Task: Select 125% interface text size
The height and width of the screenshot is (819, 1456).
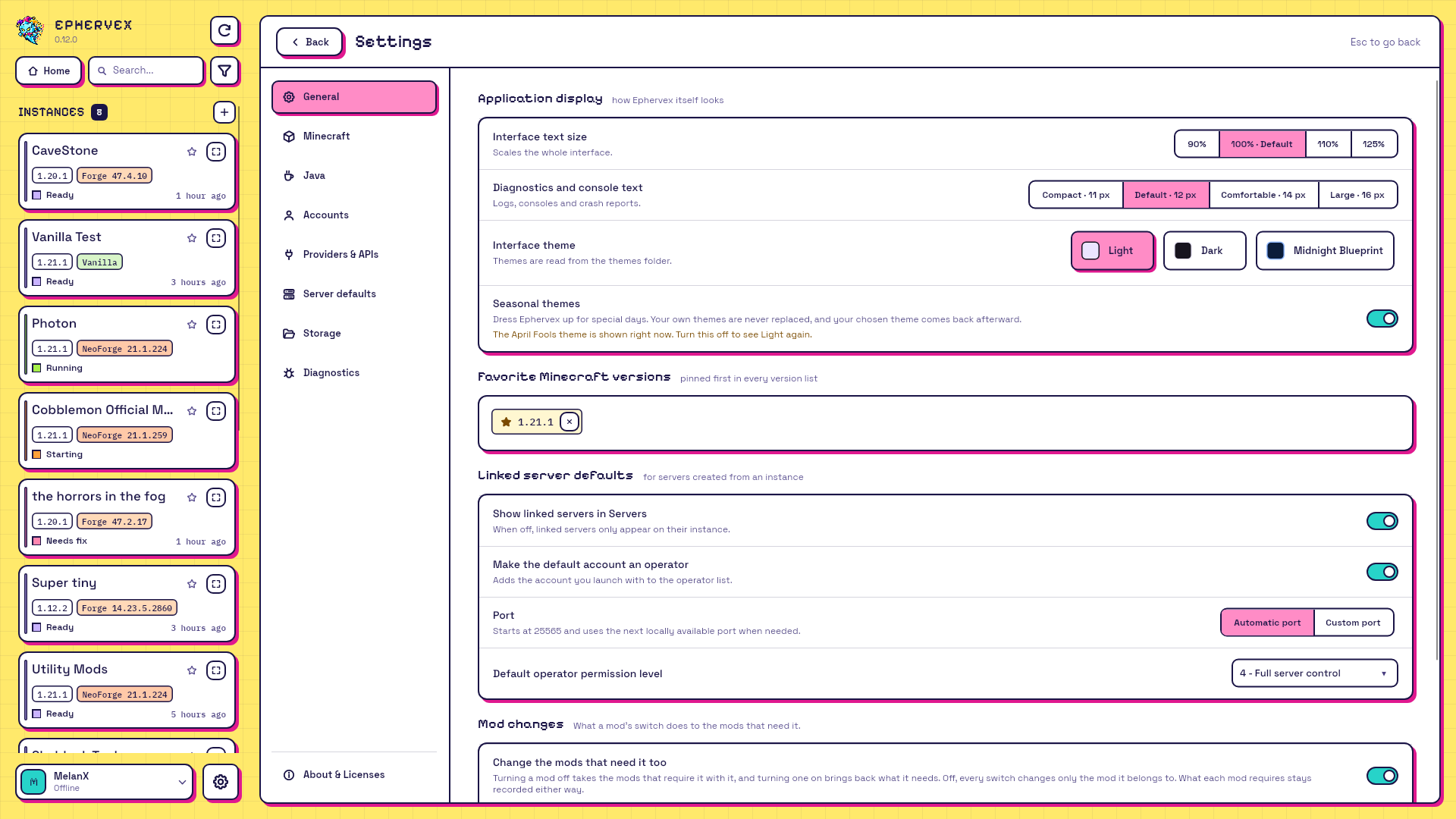Action: 1373,144
